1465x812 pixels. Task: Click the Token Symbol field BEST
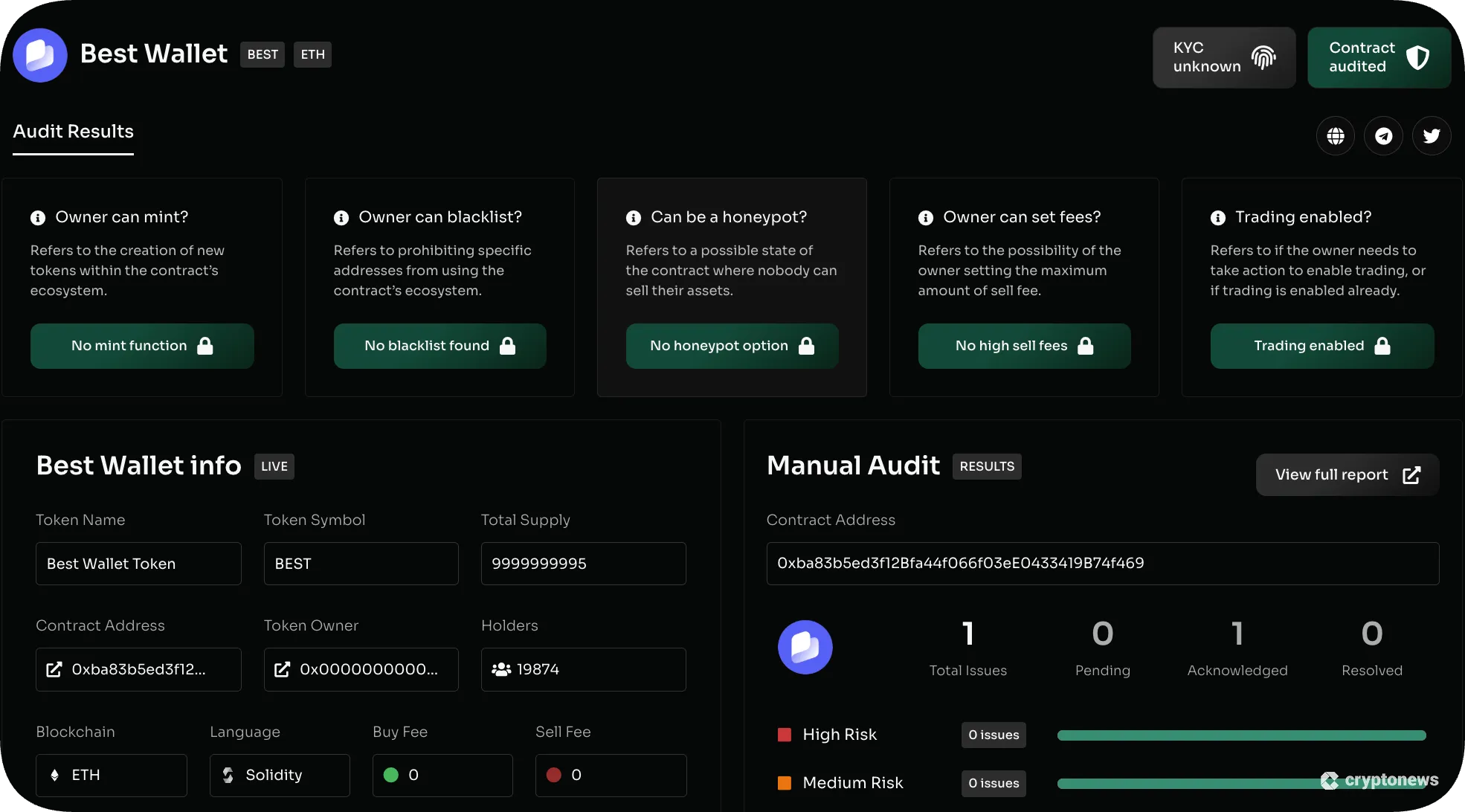(361, 564)
